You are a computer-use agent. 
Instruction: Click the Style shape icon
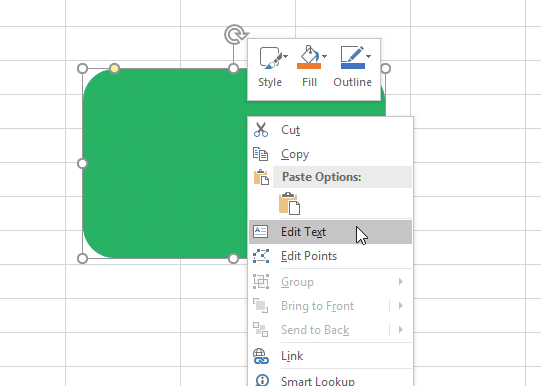click(270, 58)
